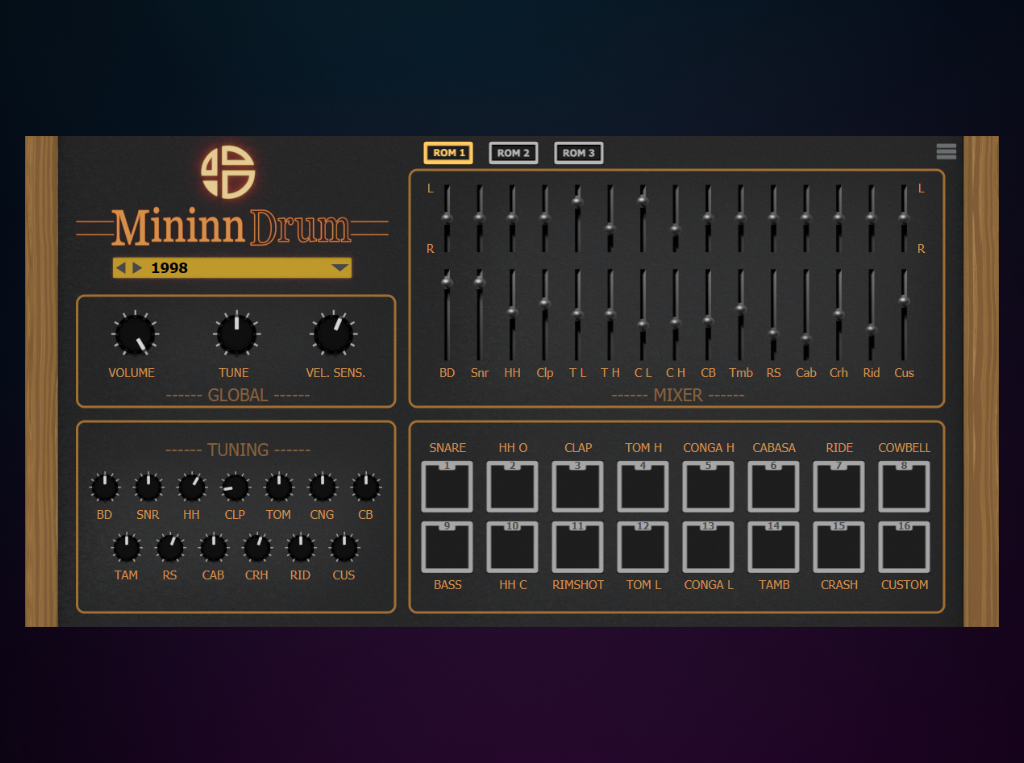Click the next preset right arrow
Screen dimensions: 1024x763
coord(137,268)
